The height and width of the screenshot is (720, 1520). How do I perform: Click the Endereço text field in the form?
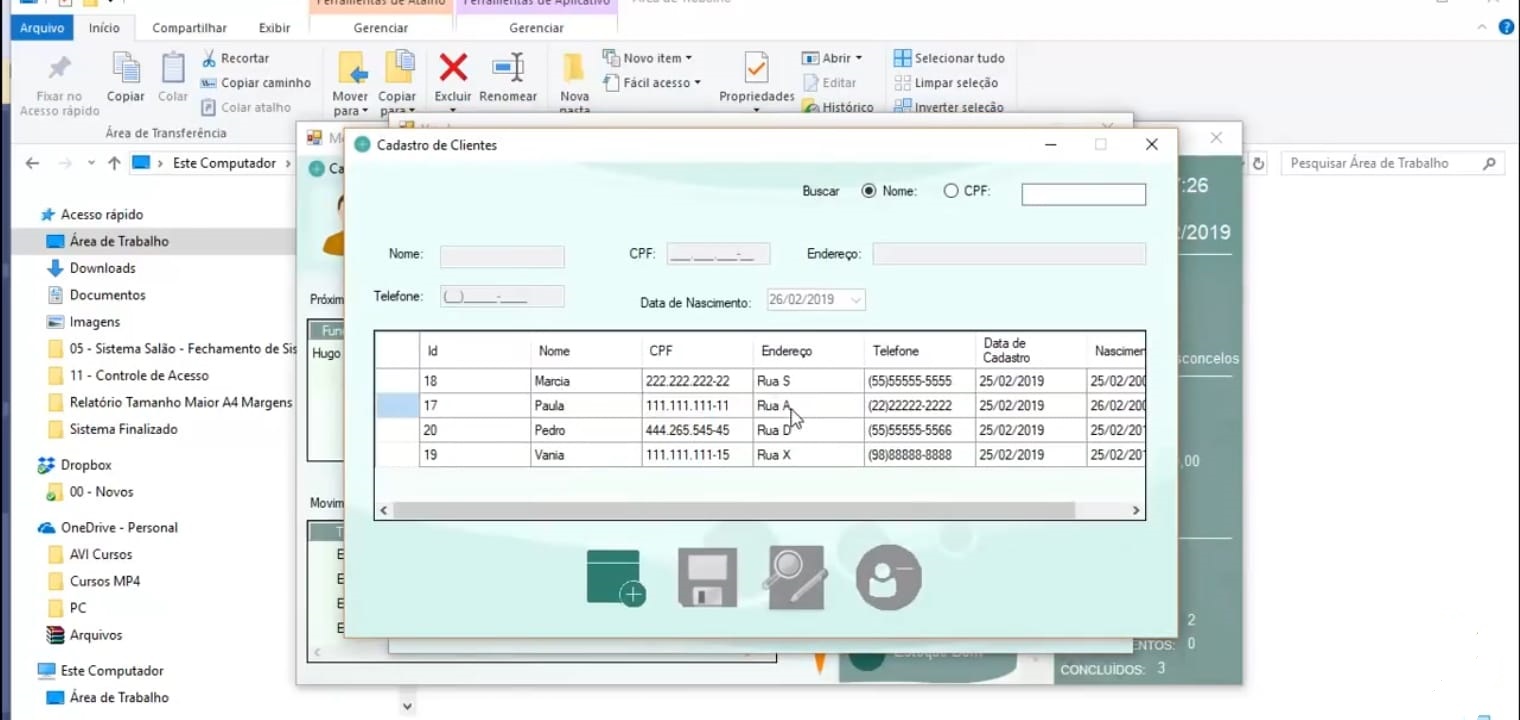(x=1009, y=254)
